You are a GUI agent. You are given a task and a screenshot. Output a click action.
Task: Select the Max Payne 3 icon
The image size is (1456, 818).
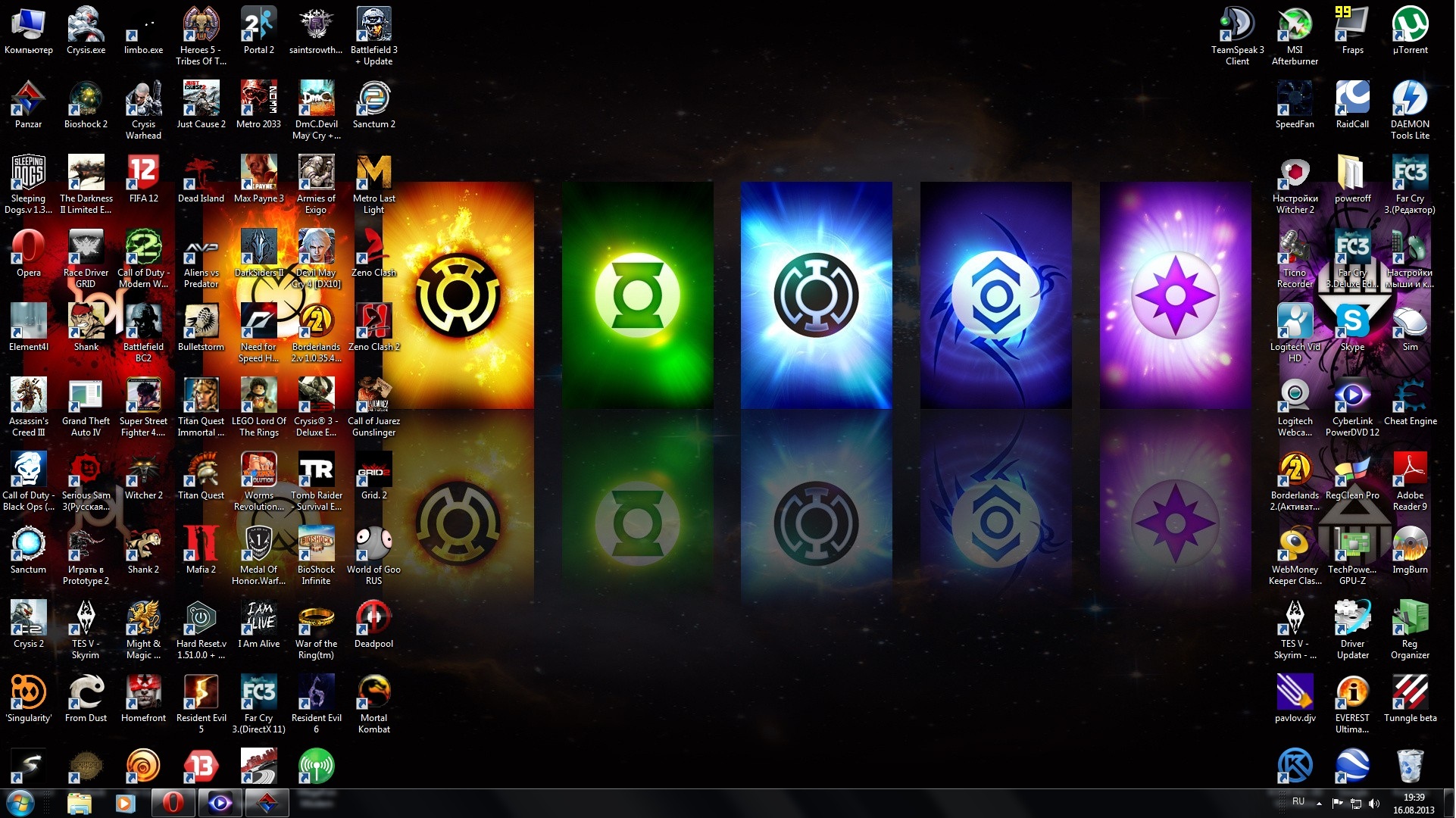click(258, 180)
